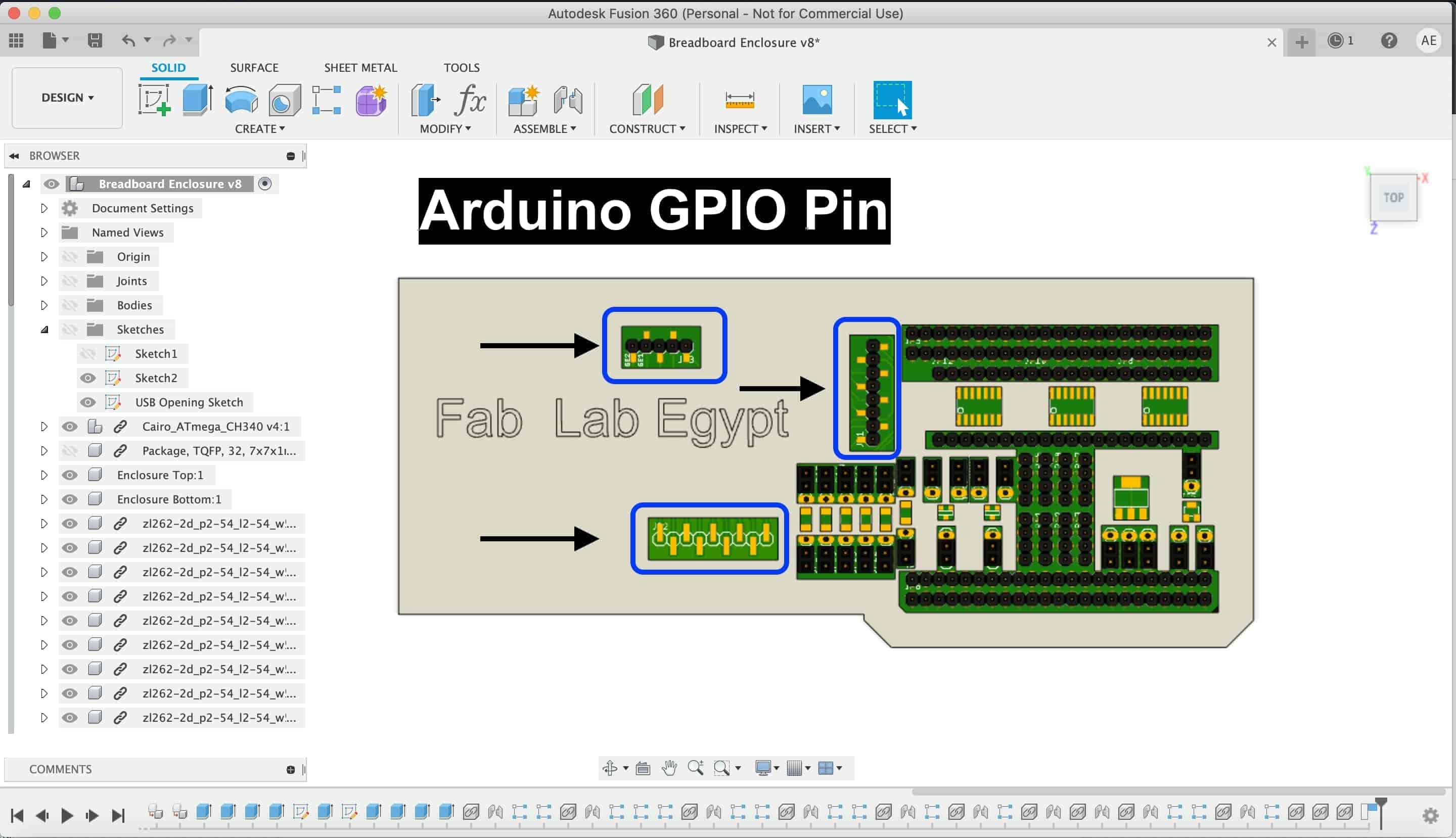Click the Undo arrow icon
This screenshot has width=1456, height=838.
pos(128,40)
